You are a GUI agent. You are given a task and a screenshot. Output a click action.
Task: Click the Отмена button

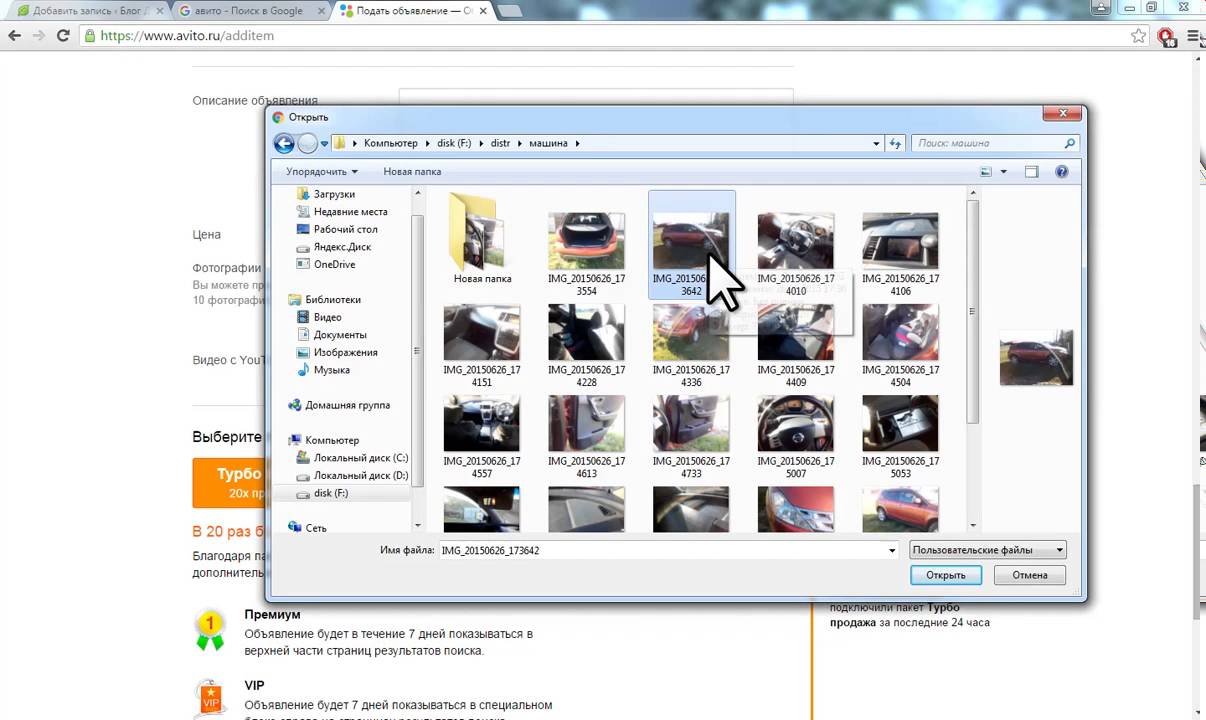(x=1029, y=575)
